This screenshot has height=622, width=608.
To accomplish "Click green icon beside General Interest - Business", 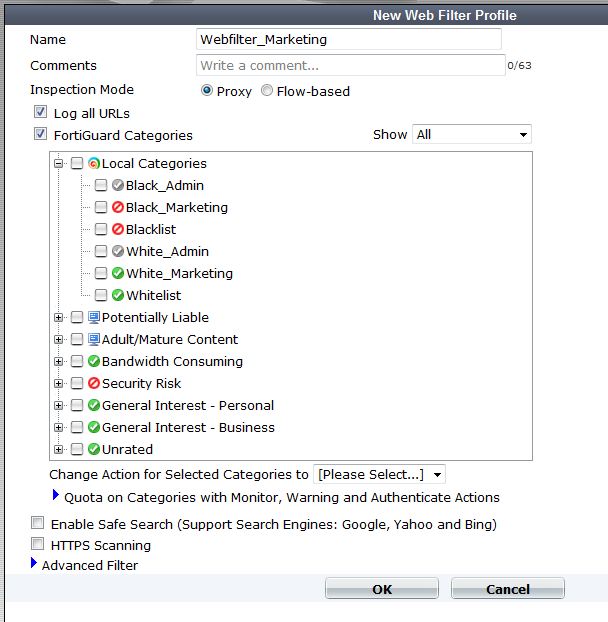I will [x=94, y=427].
